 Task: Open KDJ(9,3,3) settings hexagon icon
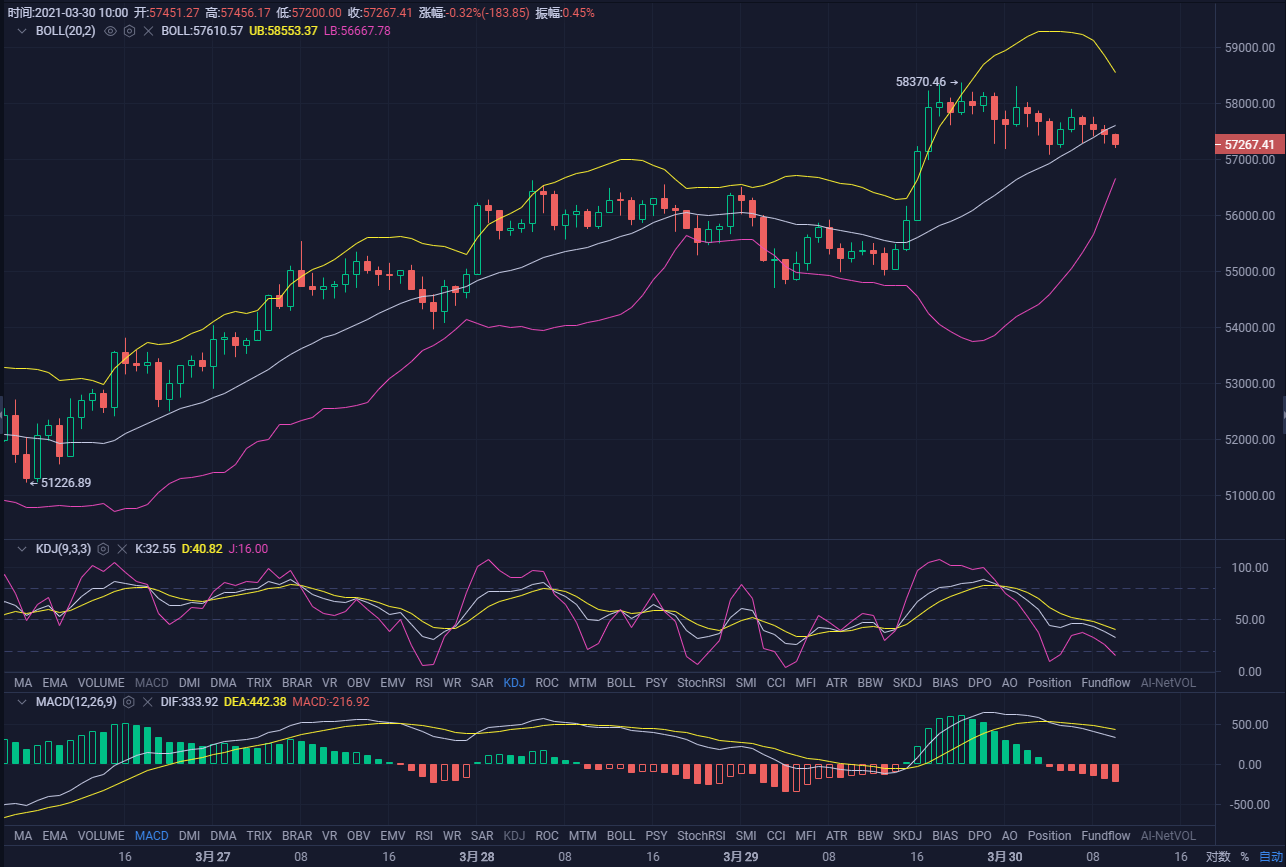point(103,549)
